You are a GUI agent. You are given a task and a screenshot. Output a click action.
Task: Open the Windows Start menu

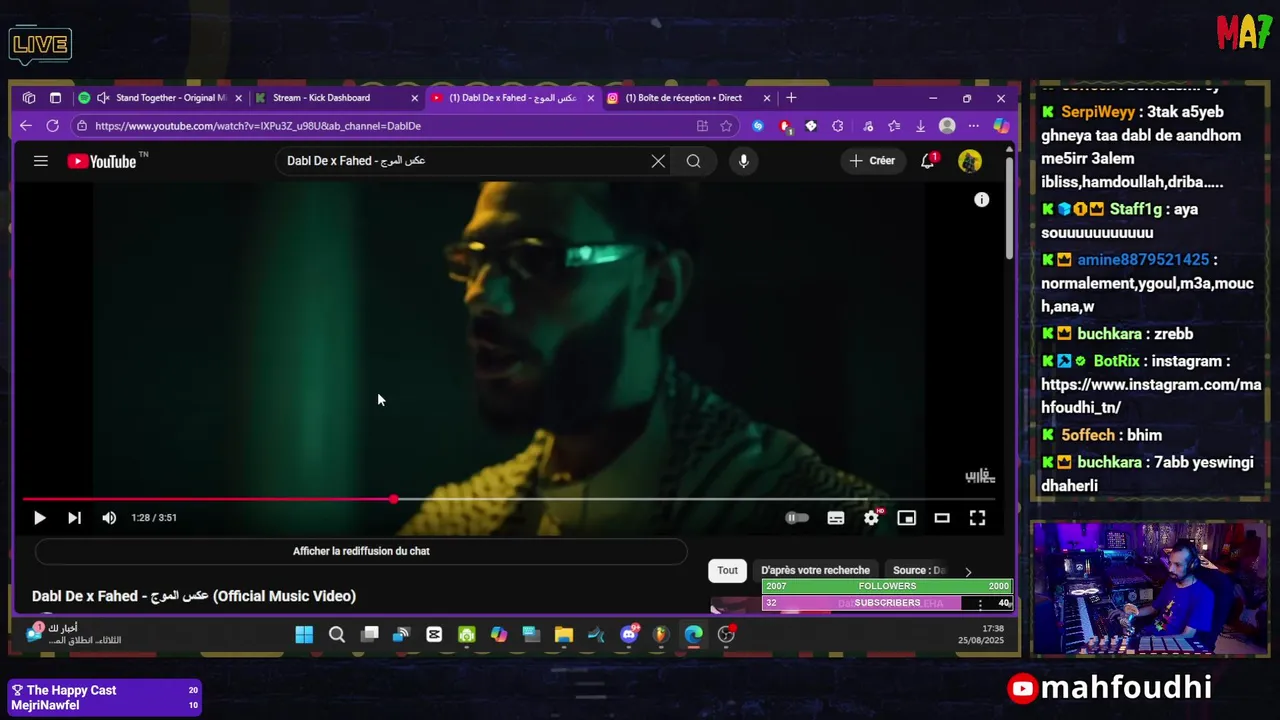coord(304,635)
